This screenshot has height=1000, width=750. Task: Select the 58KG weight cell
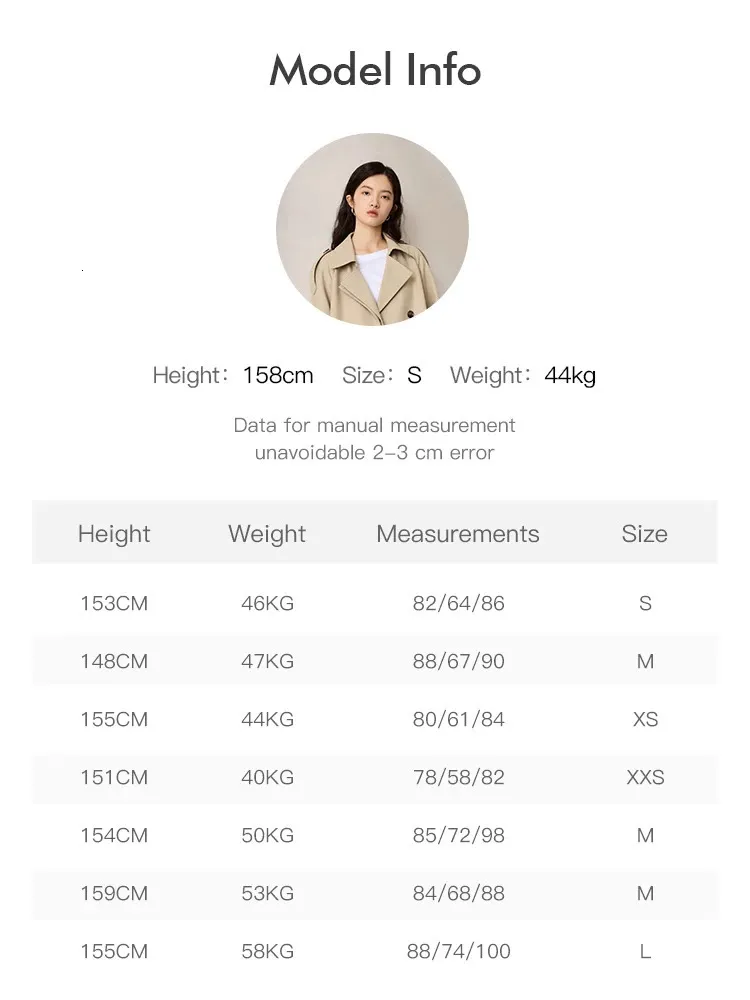[x=267, y=951]
